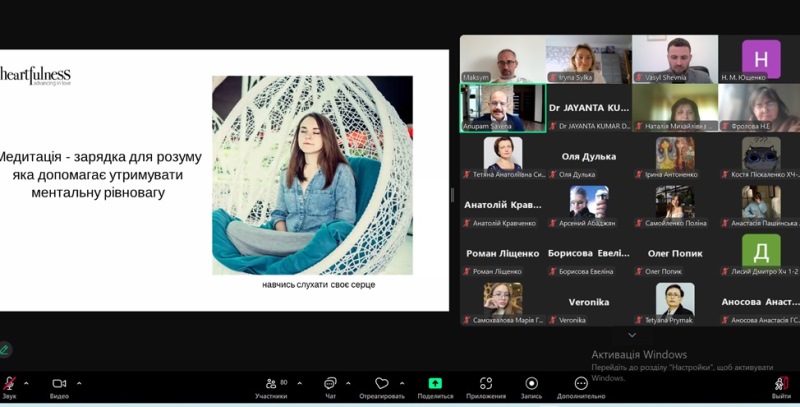Open the Дополнительно more options menu
Viewport: 800px width, 407px height.
(581, 385)
